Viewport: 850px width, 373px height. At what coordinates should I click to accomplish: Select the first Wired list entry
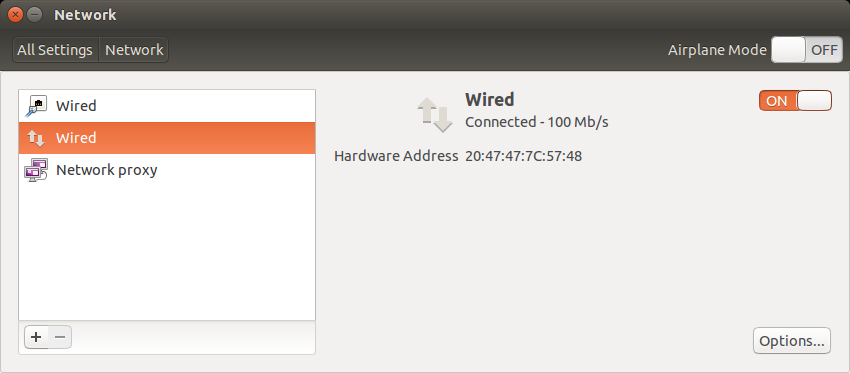point(167,106)
